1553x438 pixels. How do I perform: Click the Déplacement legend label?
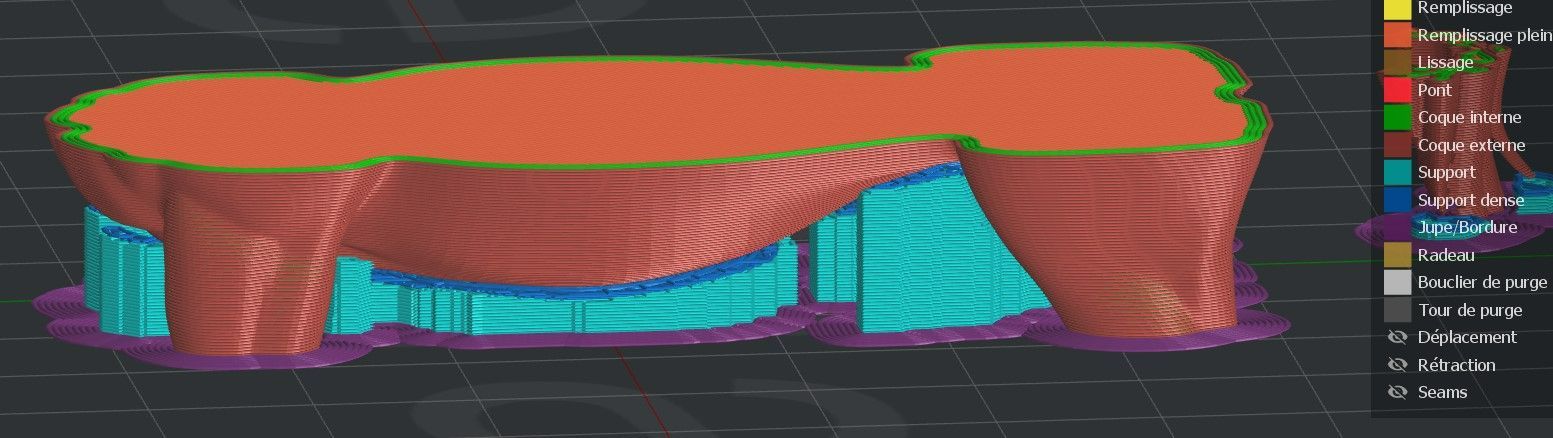coord(1467,337)
